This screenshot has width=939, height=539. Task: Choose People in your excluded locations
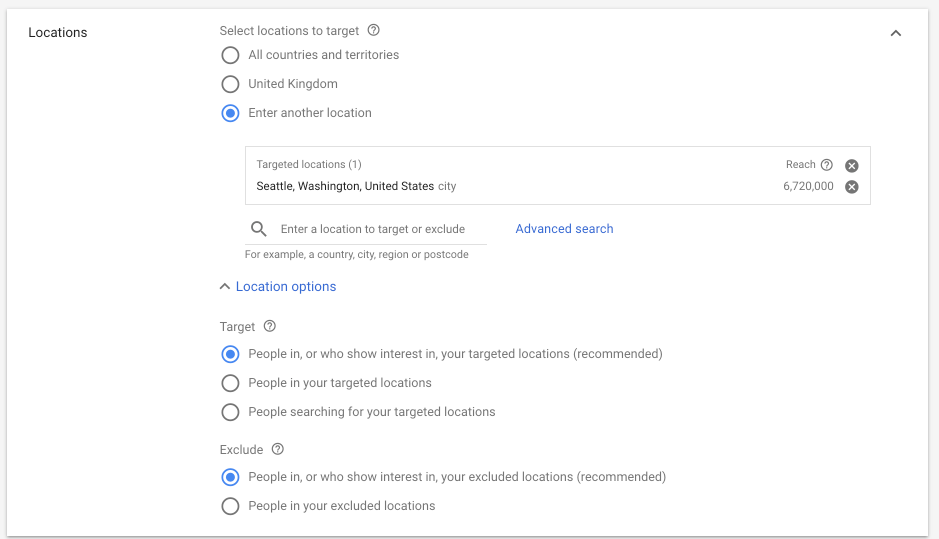click(x=230, y=506)
